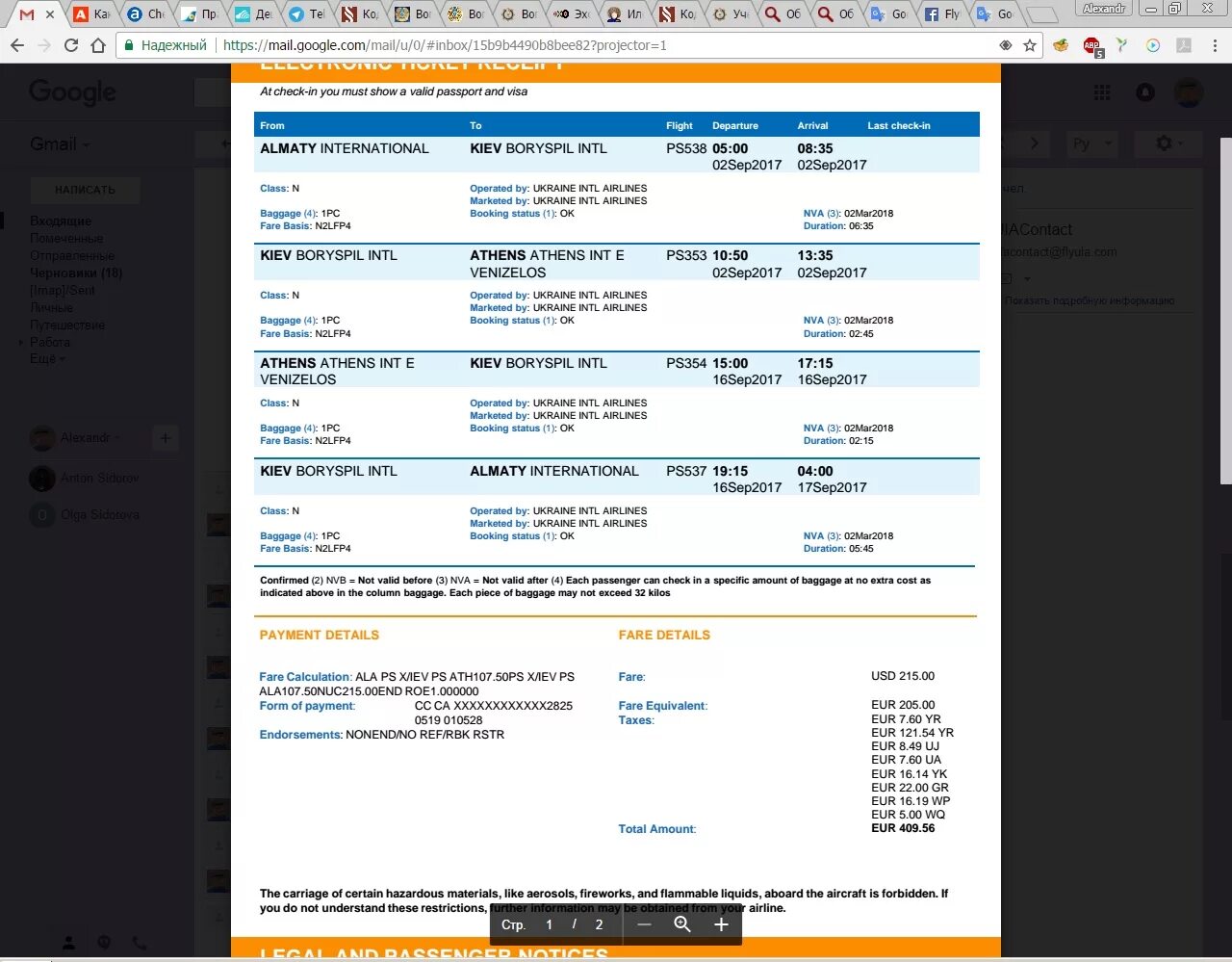
Task: Open 'Черновики (18)' drafts folder
Action: tap(76, 273)
